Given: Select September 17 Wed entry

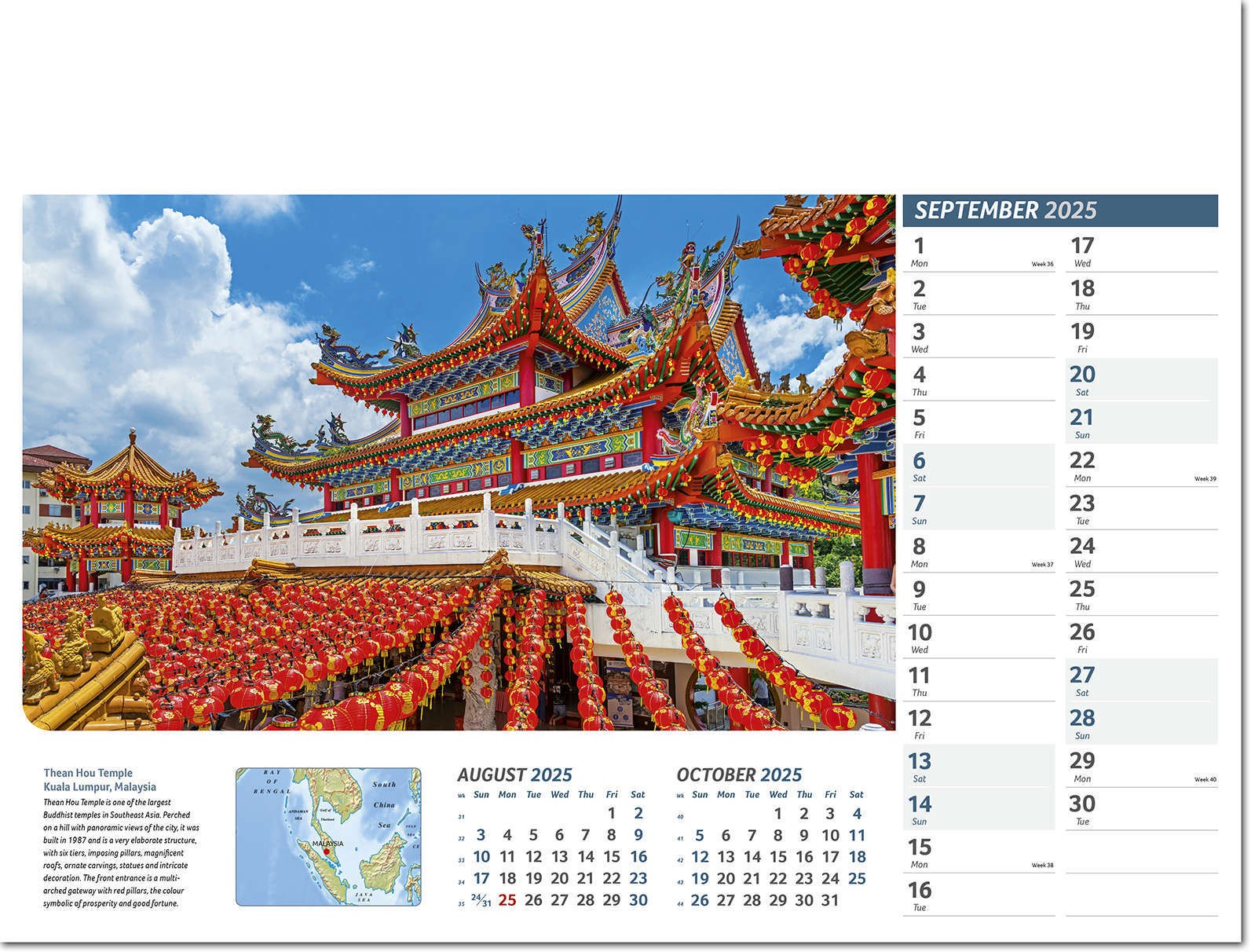Looking at the screenshot, I should 1142,251.
